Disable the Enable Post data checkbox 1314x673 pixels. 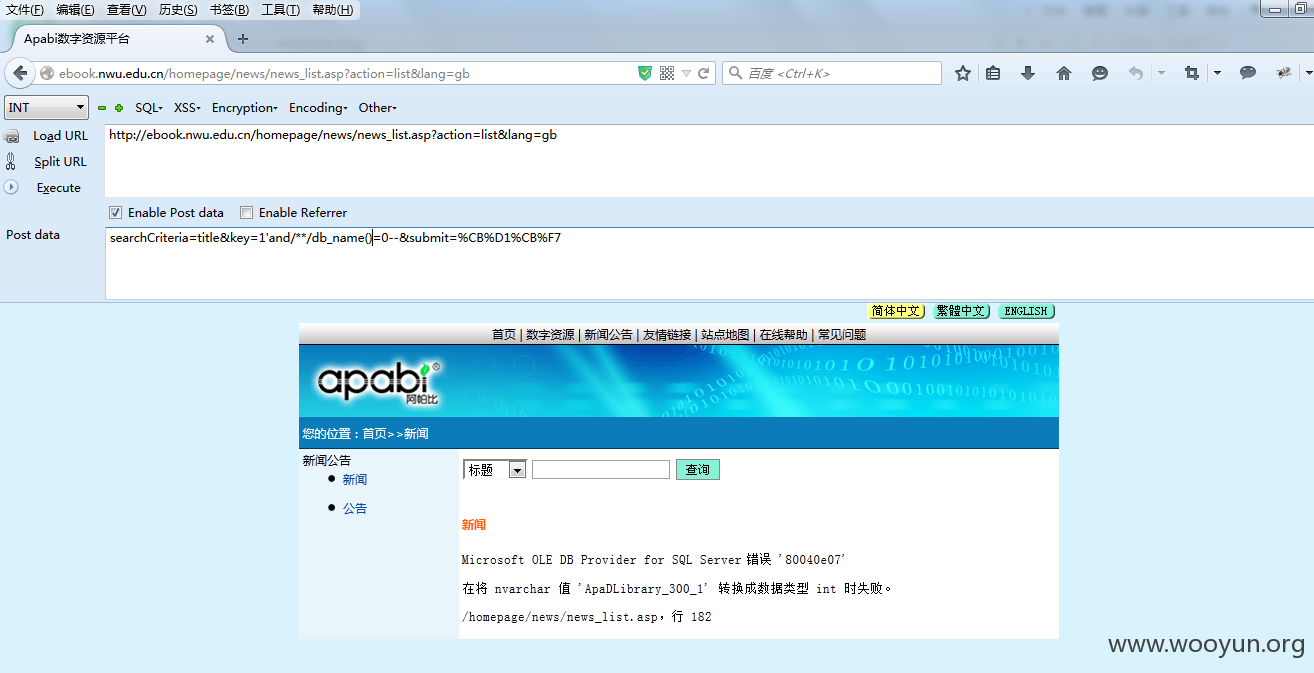click(x=115, y=212)
